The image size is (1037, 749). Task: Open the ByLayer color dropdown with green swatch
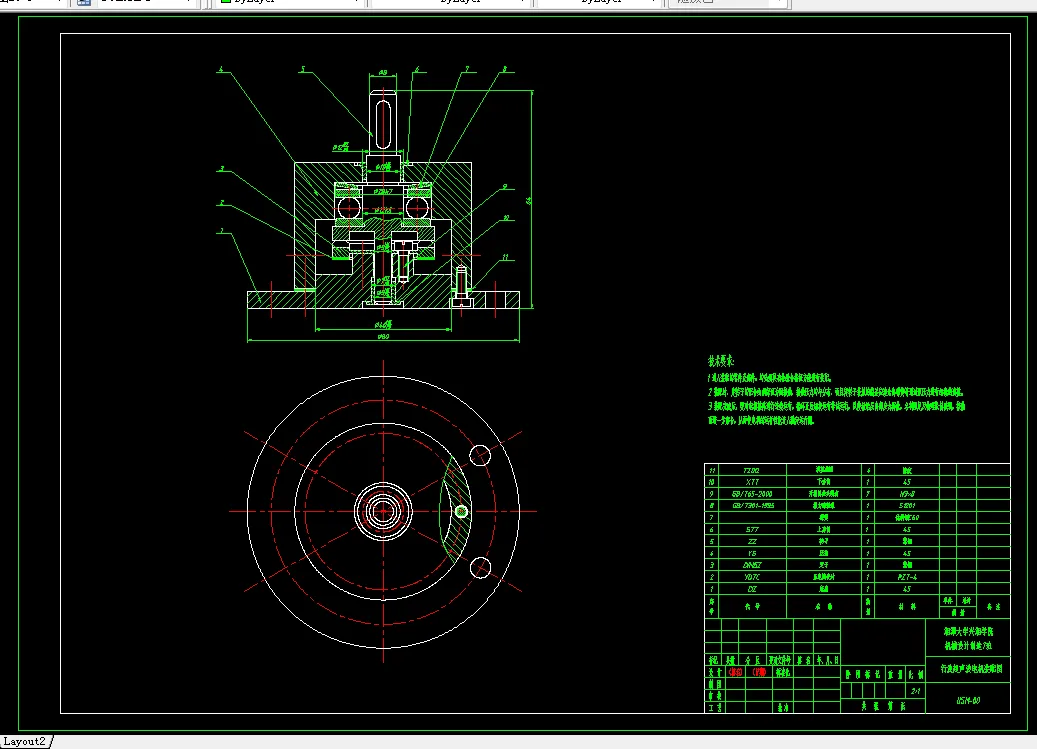pyautogui.click(x=290, y=2)
